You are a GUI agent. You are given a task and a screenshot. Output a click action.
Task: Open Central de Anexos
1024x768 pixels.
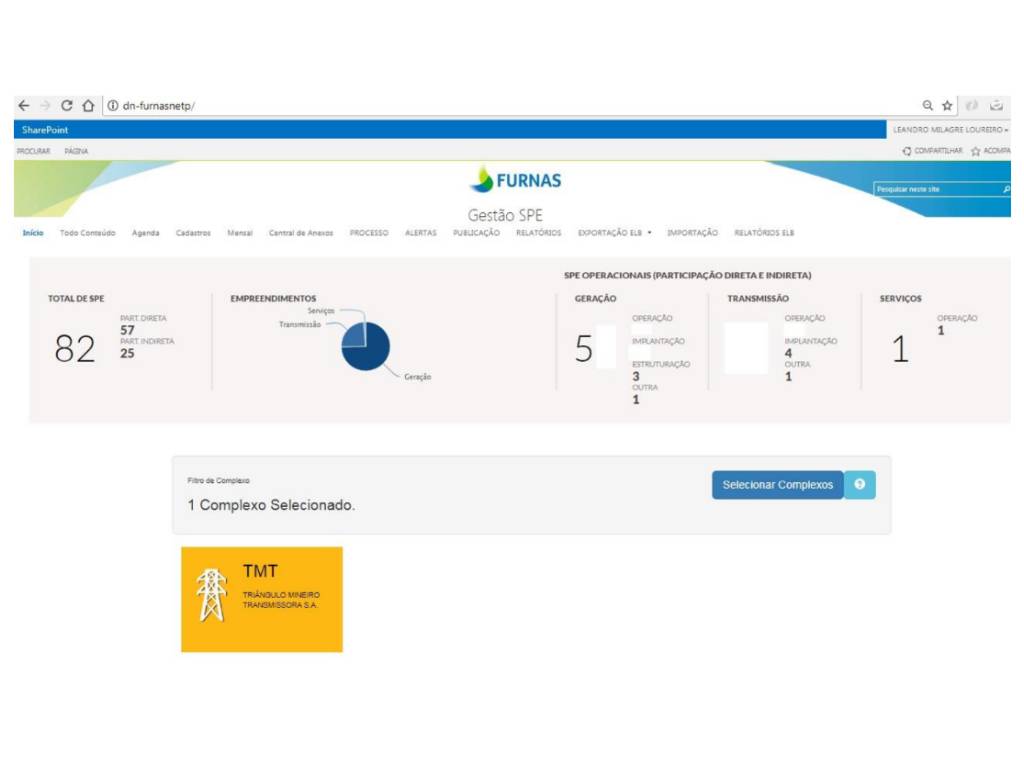(x=301, y=232)
